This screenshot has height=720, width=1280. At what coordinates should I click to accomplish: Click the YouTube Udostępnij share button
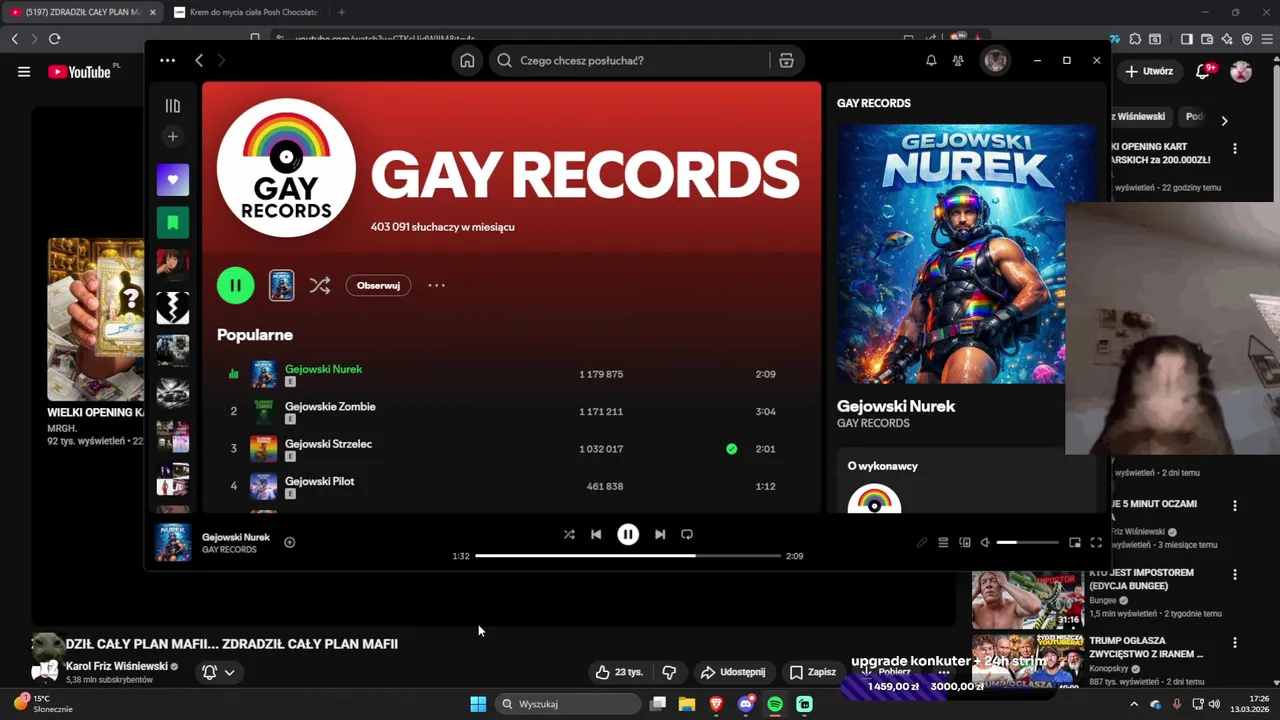click(733, 672)
